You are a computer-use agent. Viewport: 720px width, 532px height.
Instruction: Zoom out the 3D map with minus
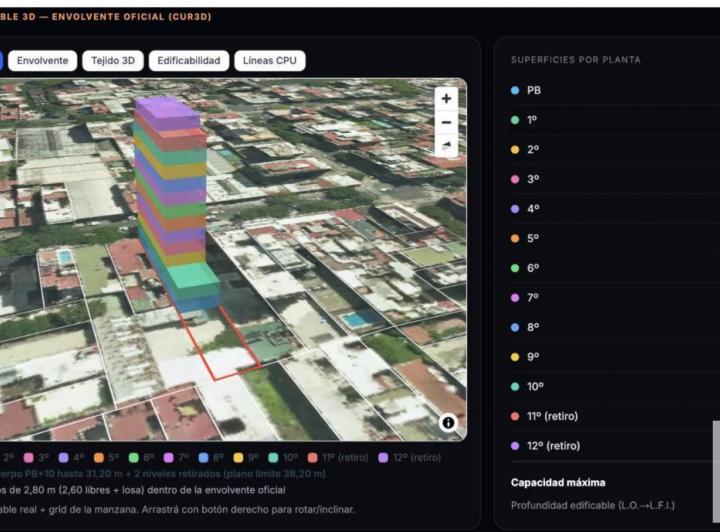coord(446,123)
